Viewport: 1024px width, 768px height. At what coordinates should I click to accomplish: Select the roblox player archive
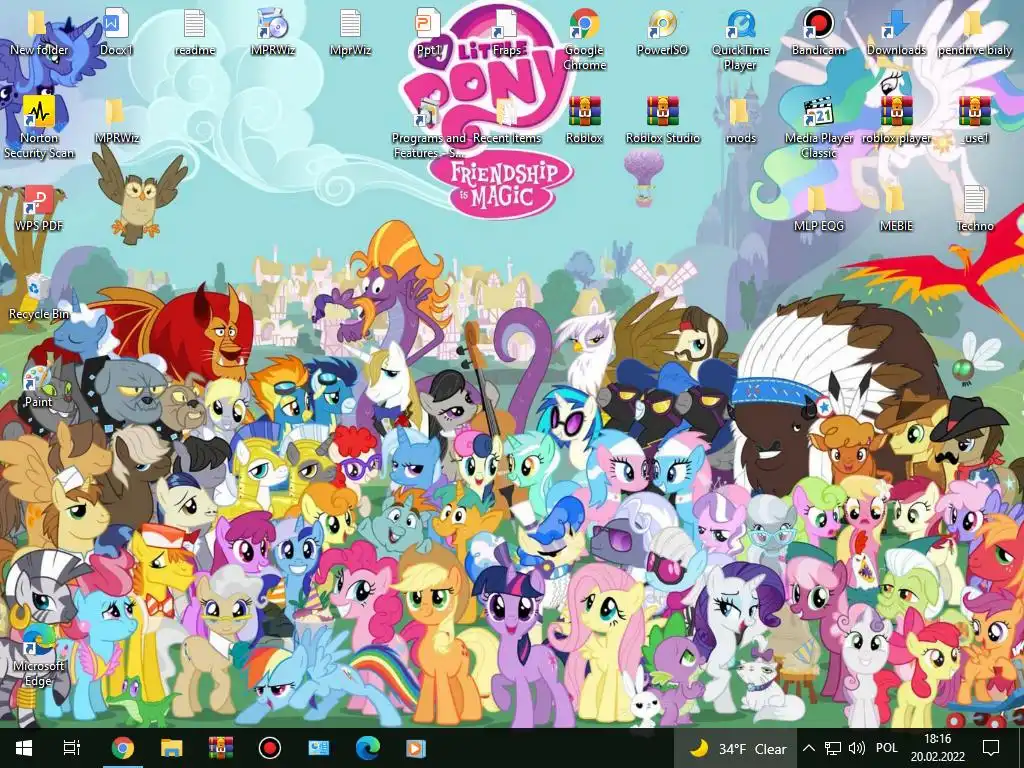pos(896,120)
